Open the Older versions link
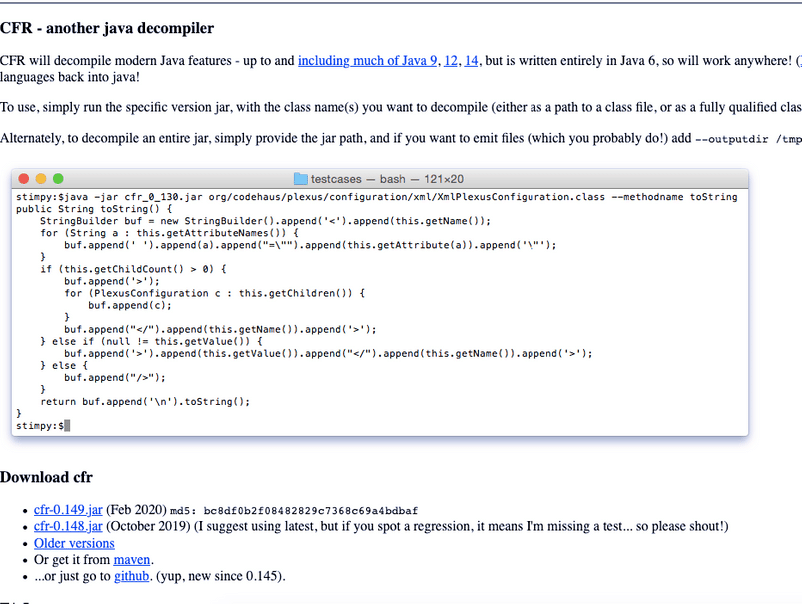The height and width of the screenshot is (604, 802). (x=74, y=543)
